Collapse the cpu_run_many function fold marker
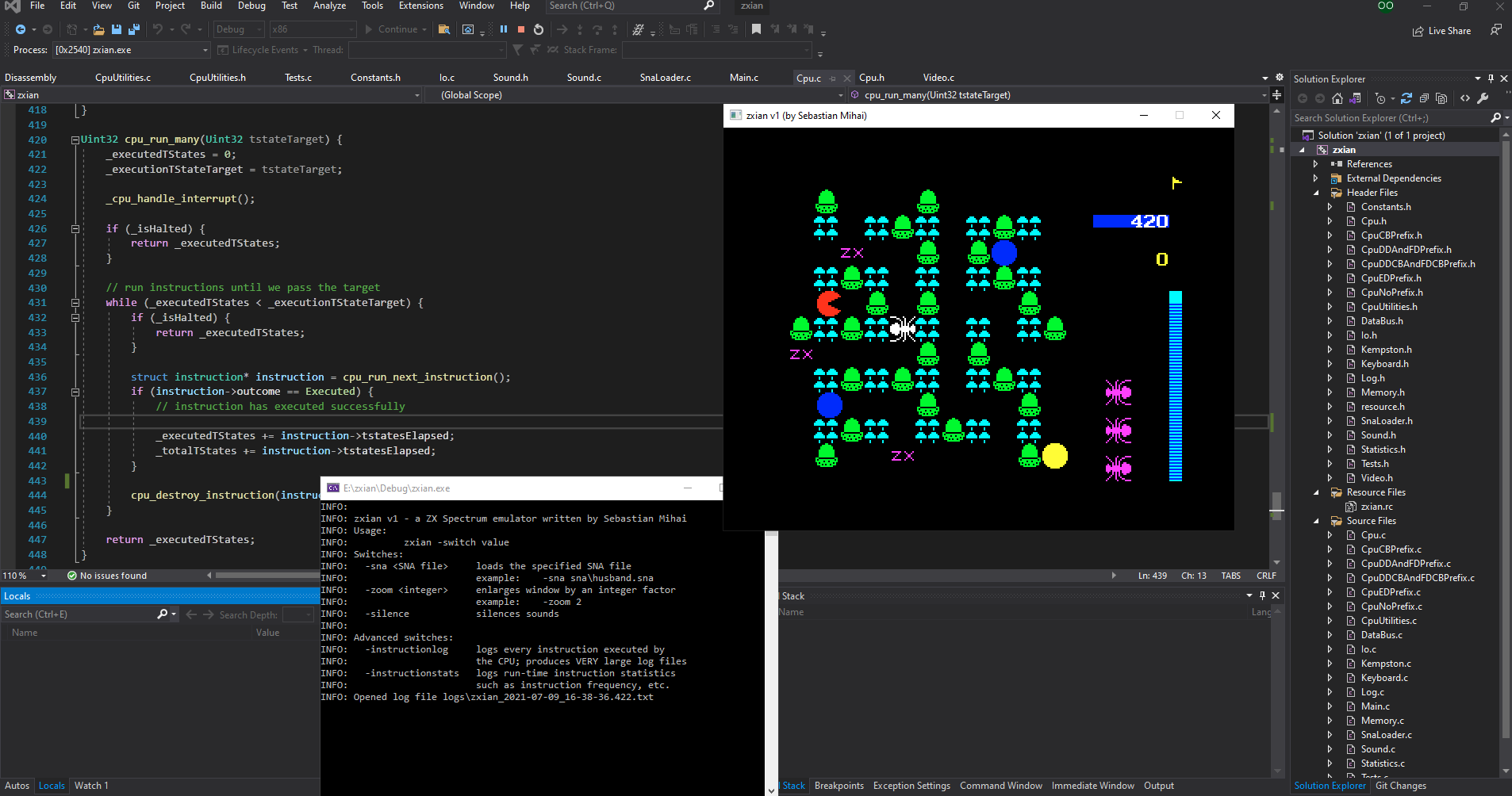The width and height of the screenshot is (1512, 796). pos(75,140)
